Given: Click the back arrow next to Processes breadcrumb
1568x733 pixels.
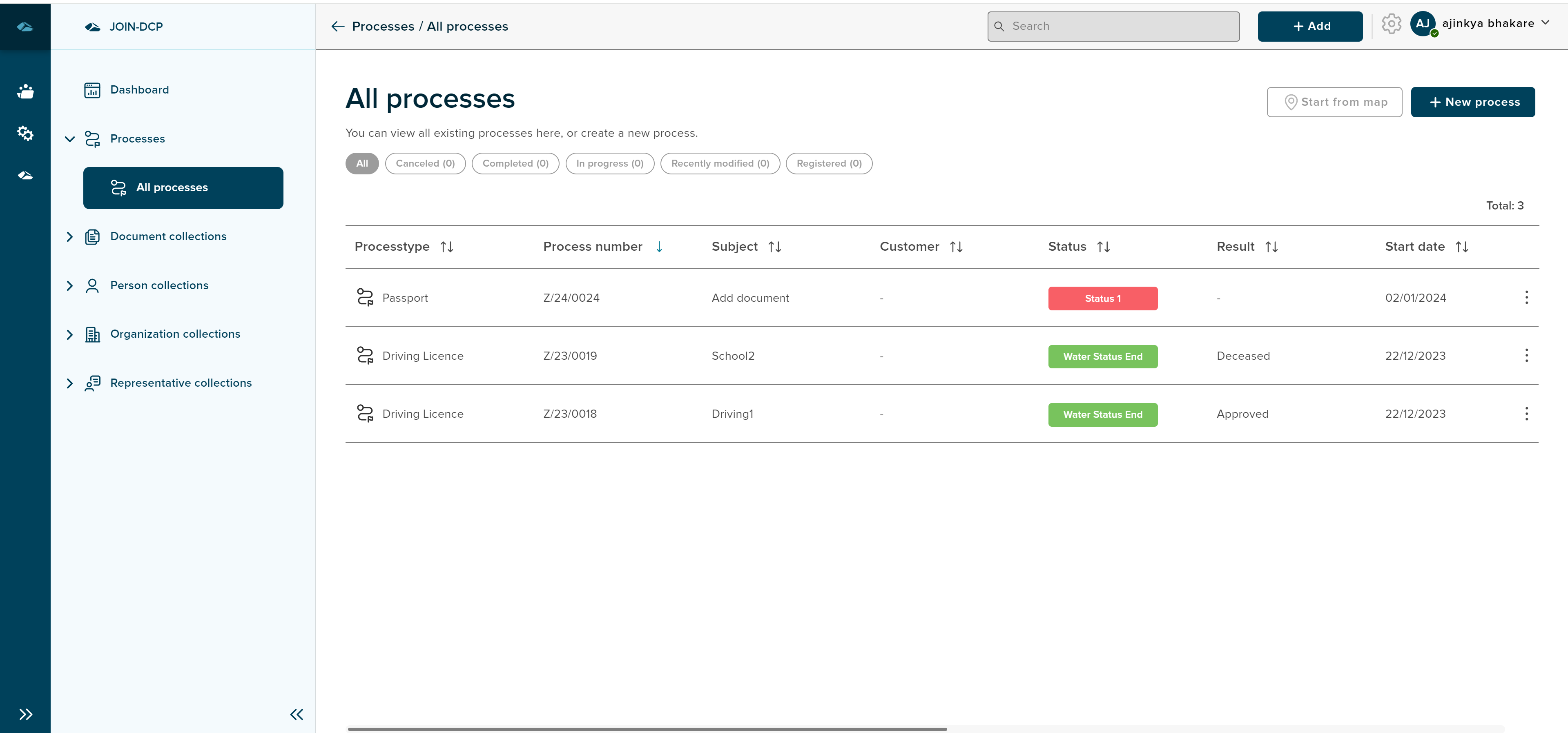Looking at the screenshot, I should click(337, 26).
